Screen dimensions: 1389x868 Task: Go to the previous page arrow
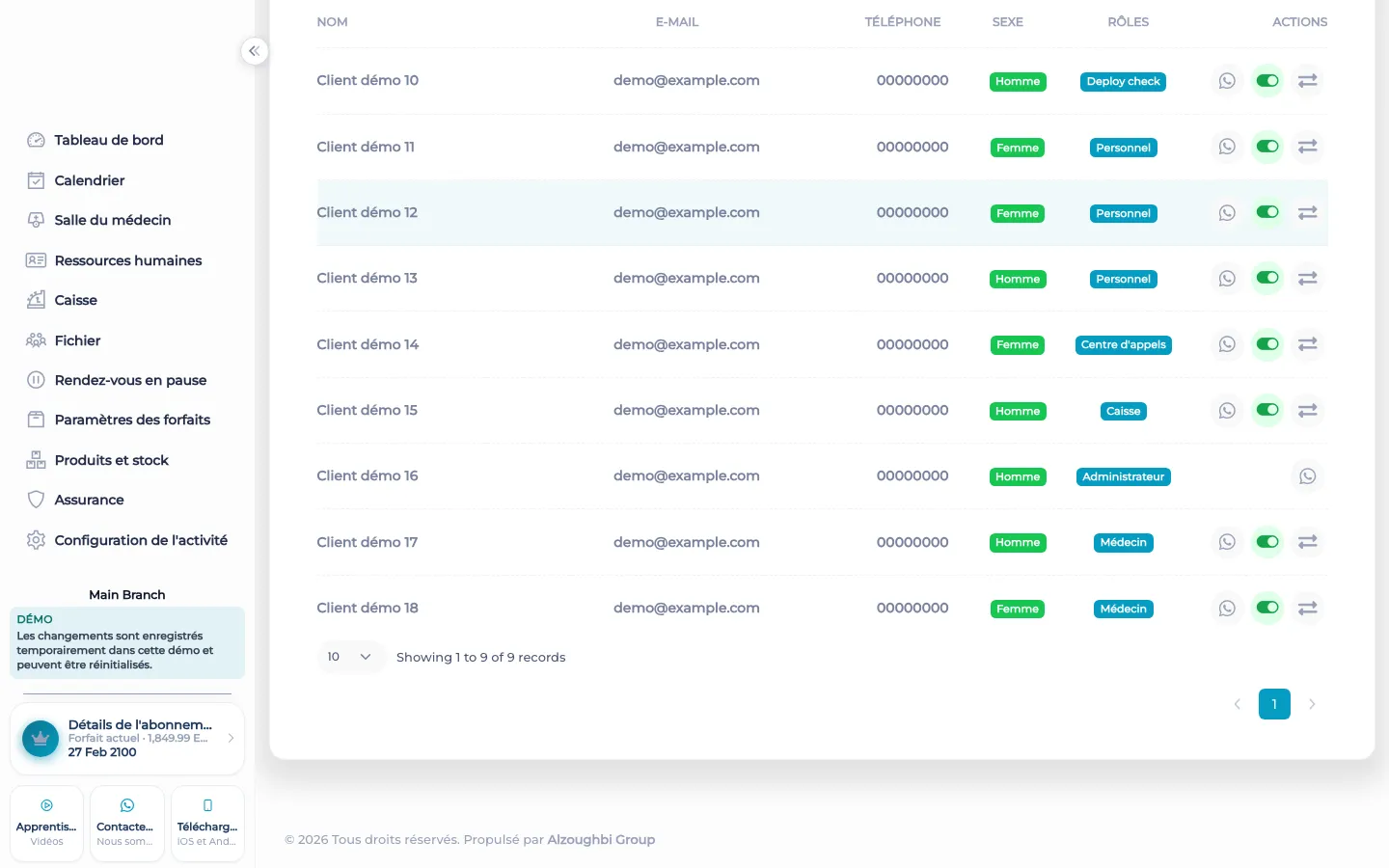point(1237,704)
